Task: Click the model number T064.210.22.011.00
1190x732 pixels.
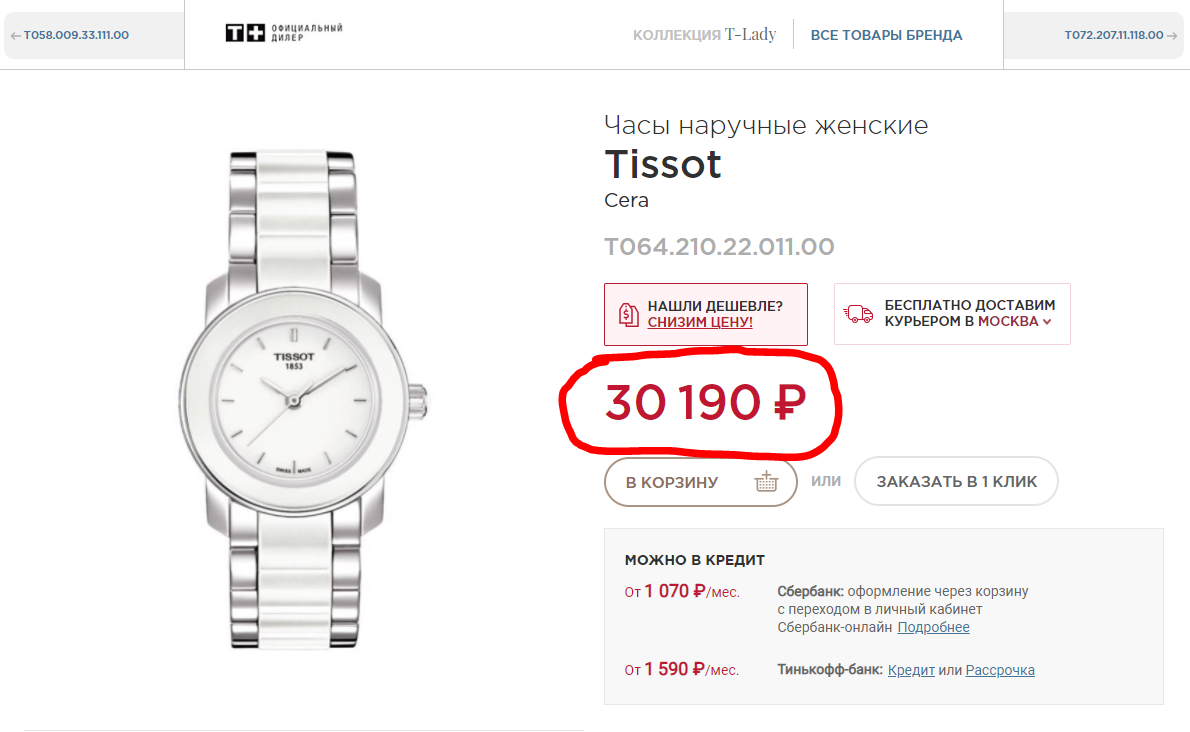Action: pos(719,246)
